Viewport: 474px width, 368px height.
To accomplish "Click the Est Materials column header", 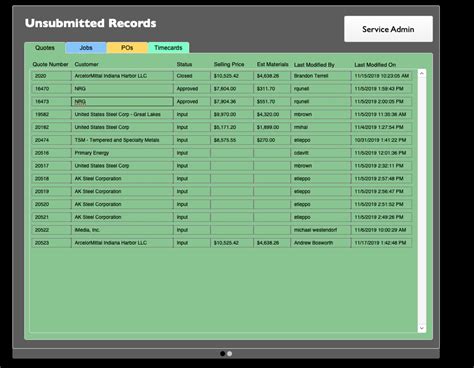I will point(272,64).
